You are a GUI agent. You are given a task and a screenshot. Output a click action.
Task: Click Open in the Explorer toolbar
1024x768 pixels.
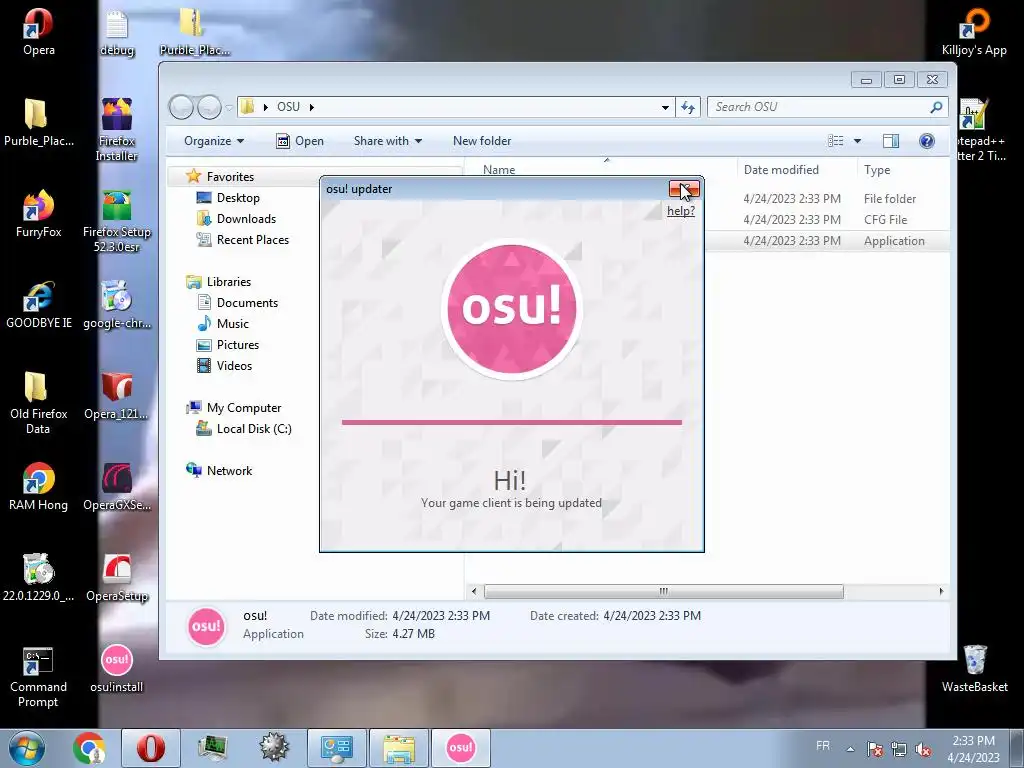(x=300, y=141)
